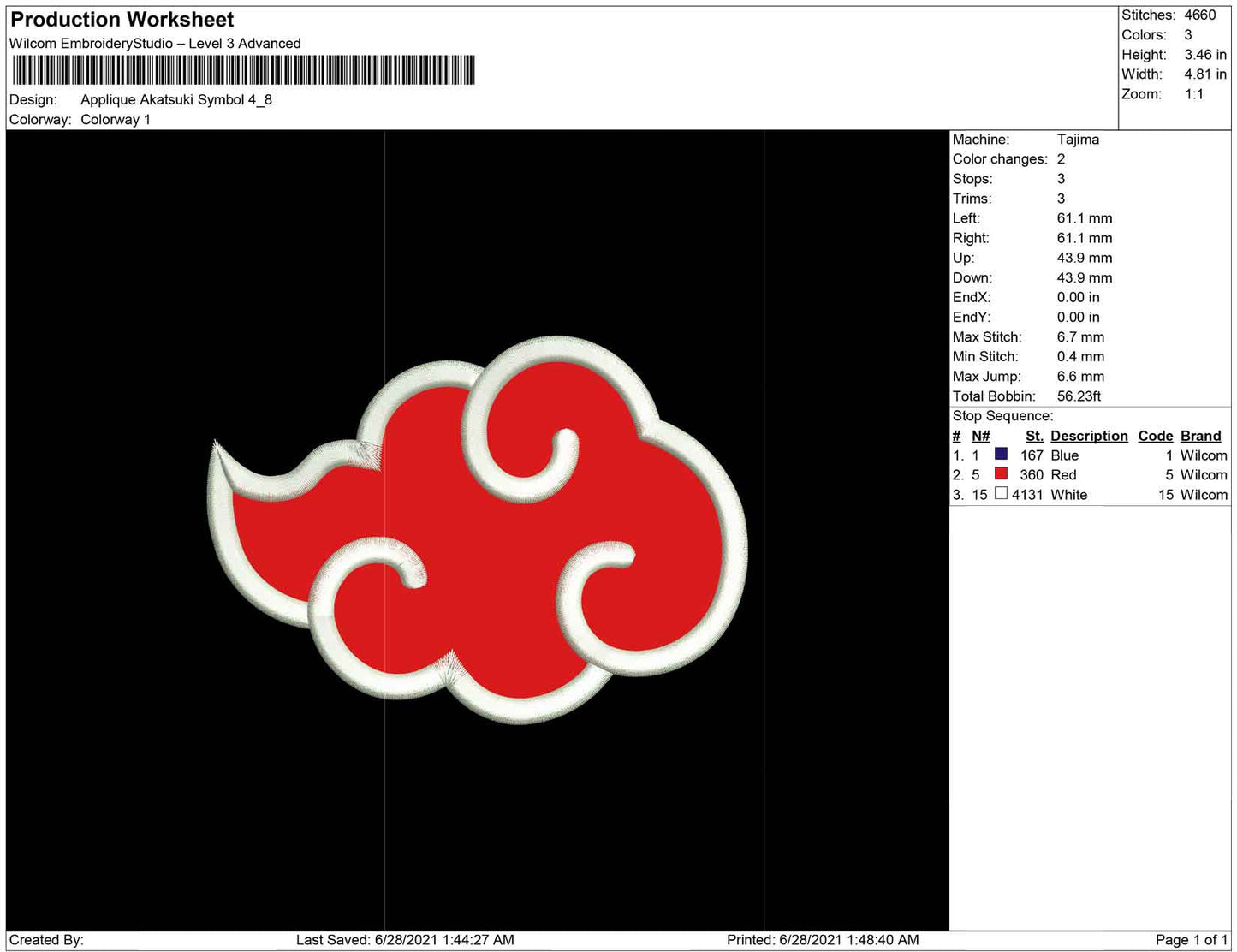Select the red cloud embroidery design preview

tap(479, 530)
